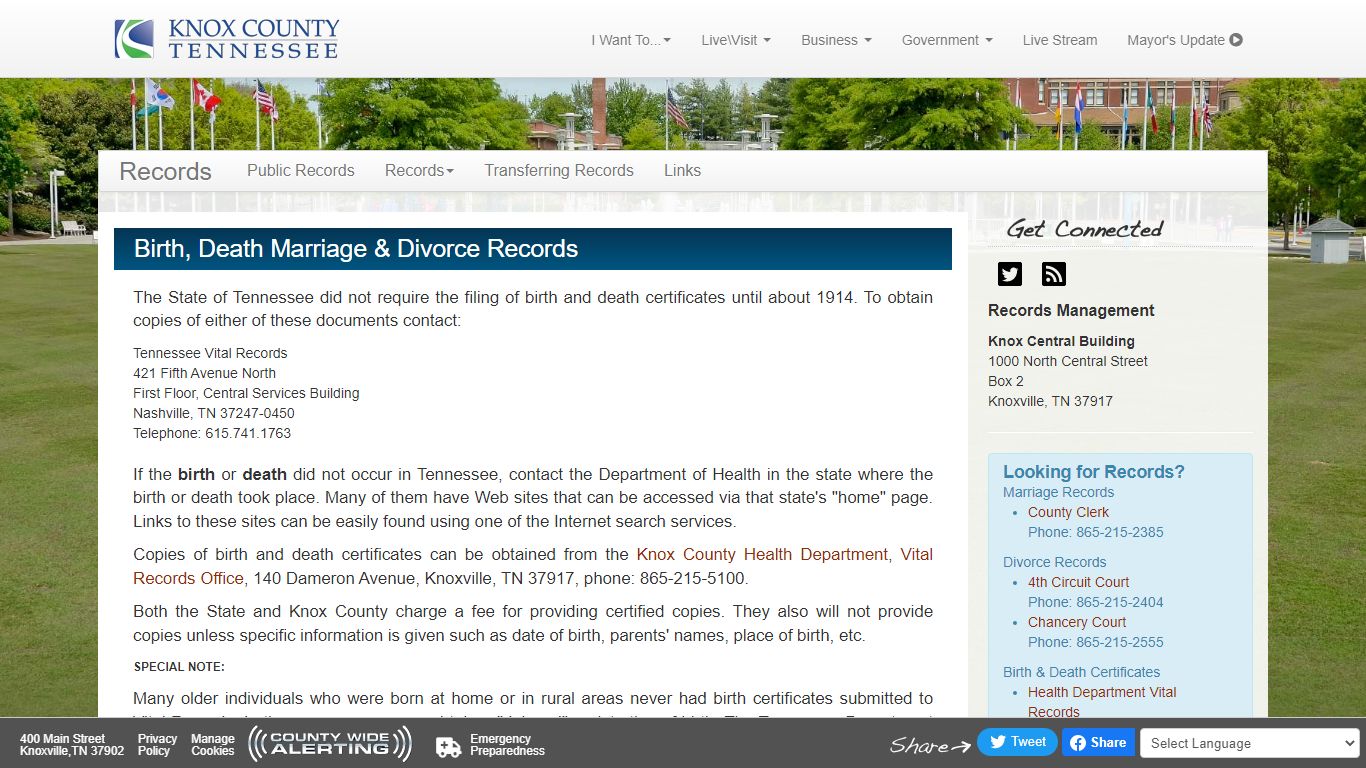
Task: Open Emergency Preparedness ambulance icon
Action: (449, 746)
